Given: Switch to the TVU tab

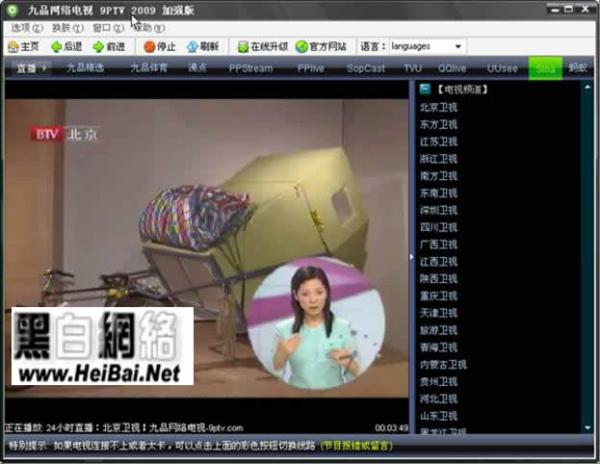Looking at the screenshot, I should coord(412,68).
